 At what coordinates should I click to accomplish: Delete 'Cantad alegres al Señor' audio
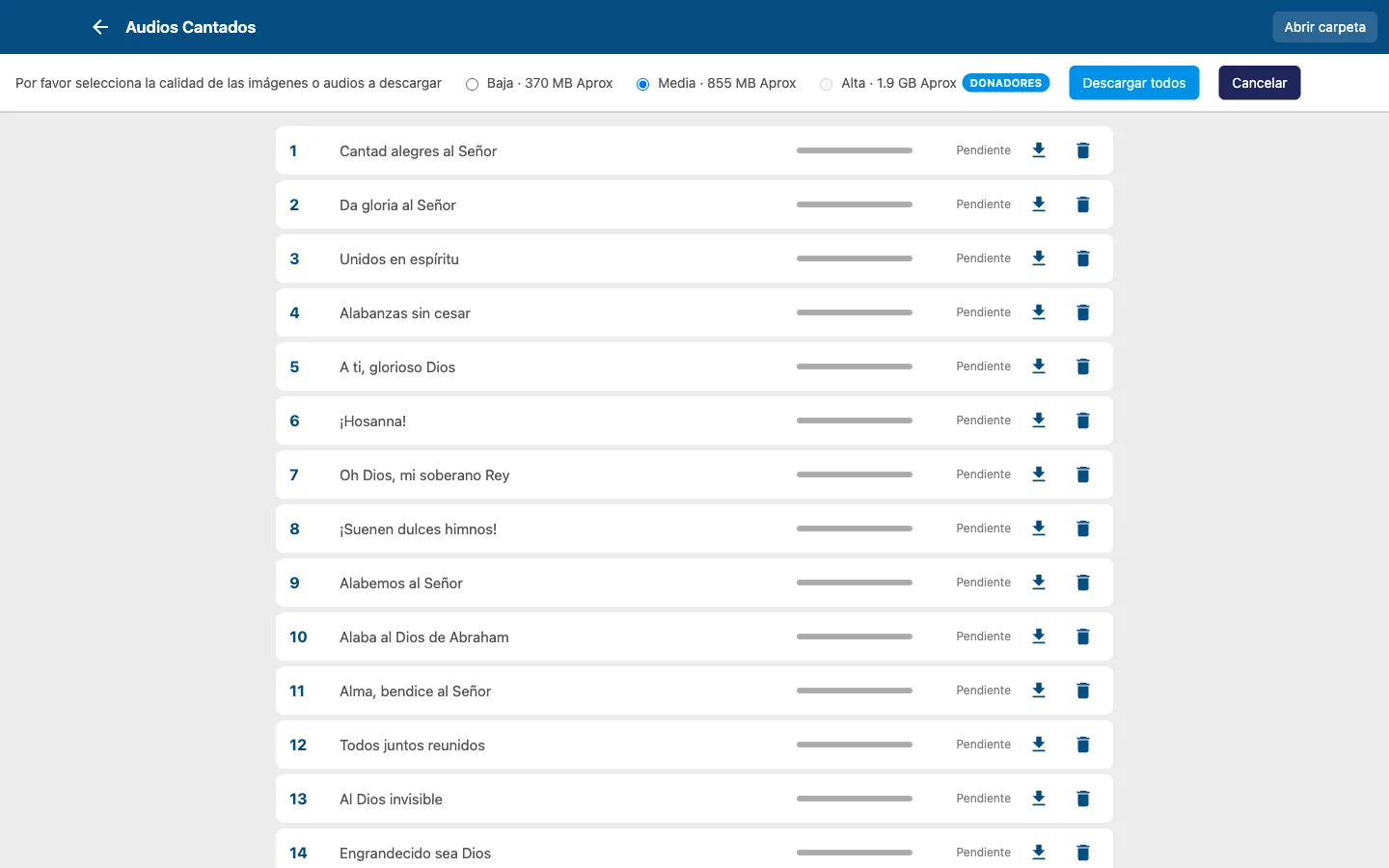[x=1083, y=150]
